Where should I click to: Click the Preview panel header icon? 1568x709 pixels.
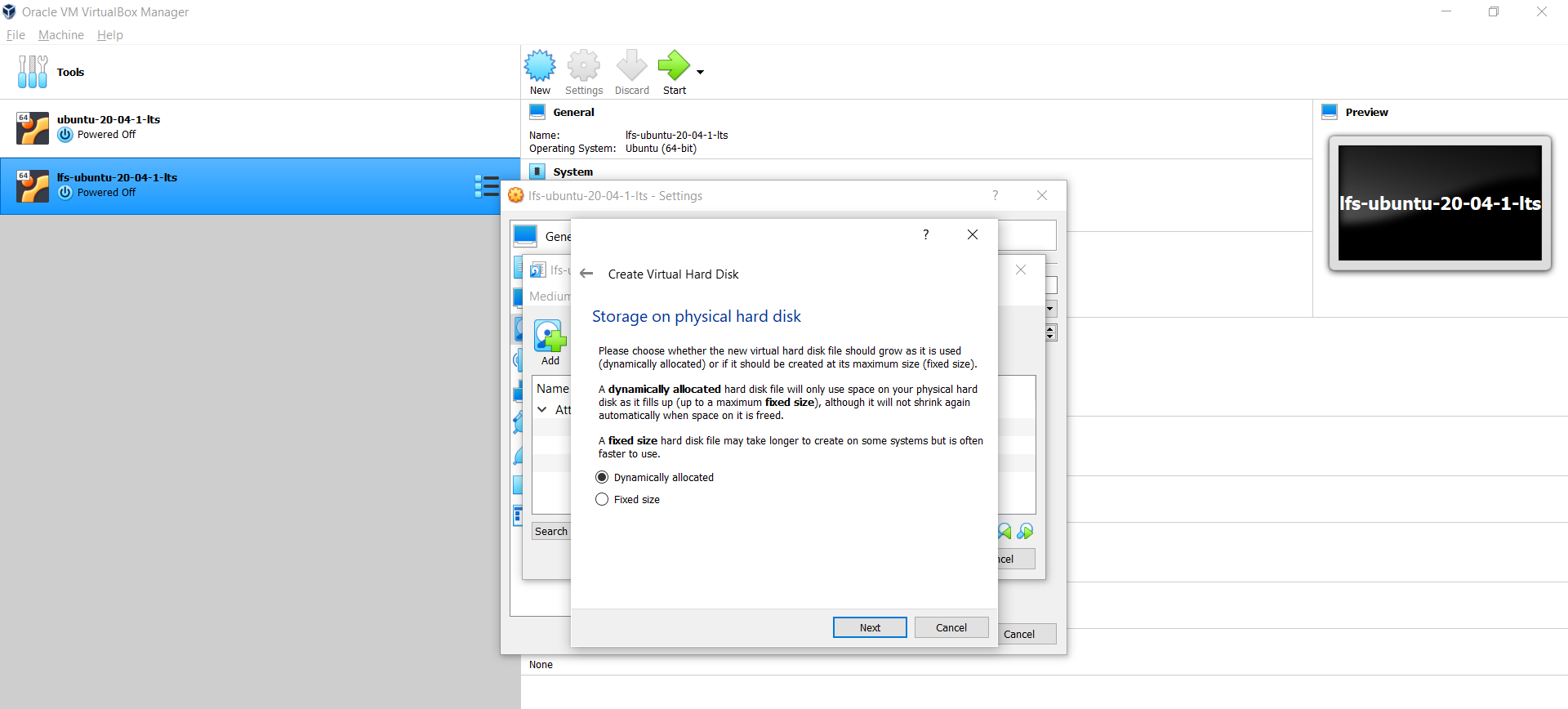coord(1330,112)
